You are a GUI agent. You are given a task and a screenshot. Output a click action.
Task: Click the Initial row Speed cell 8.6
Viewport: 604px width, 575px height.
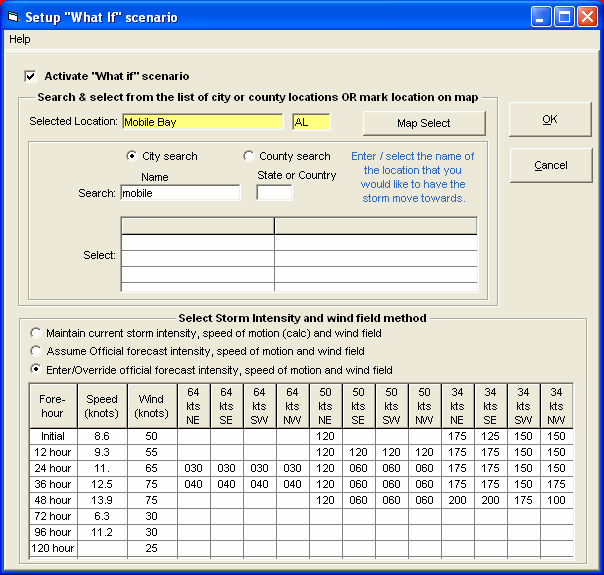[101, 436]
